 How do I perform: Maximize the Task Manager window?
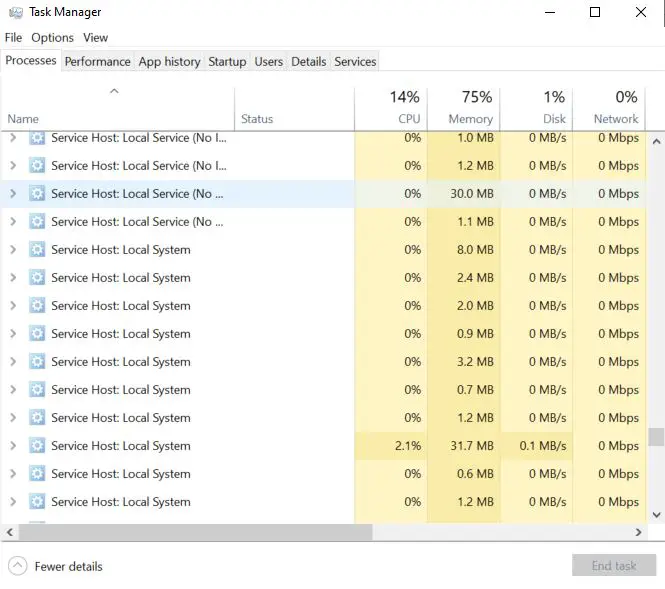pyautogui.click(x=595, y=12)
